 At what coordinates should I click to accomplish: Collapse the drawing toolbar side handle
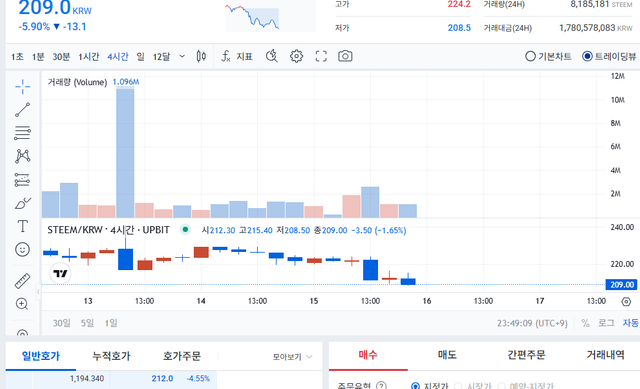[38, 292]
